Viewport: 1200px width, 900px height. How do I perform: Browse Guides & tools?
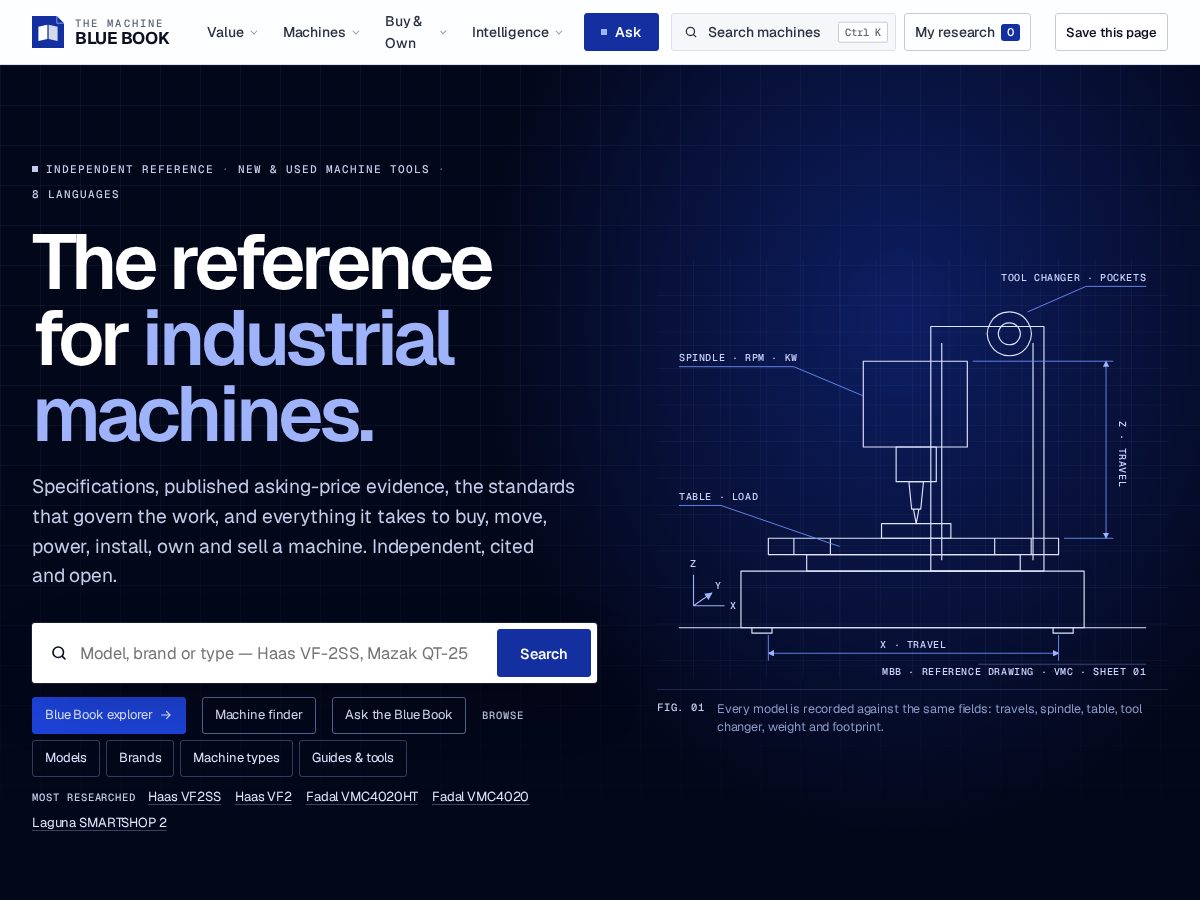click(x=353, y=758)
